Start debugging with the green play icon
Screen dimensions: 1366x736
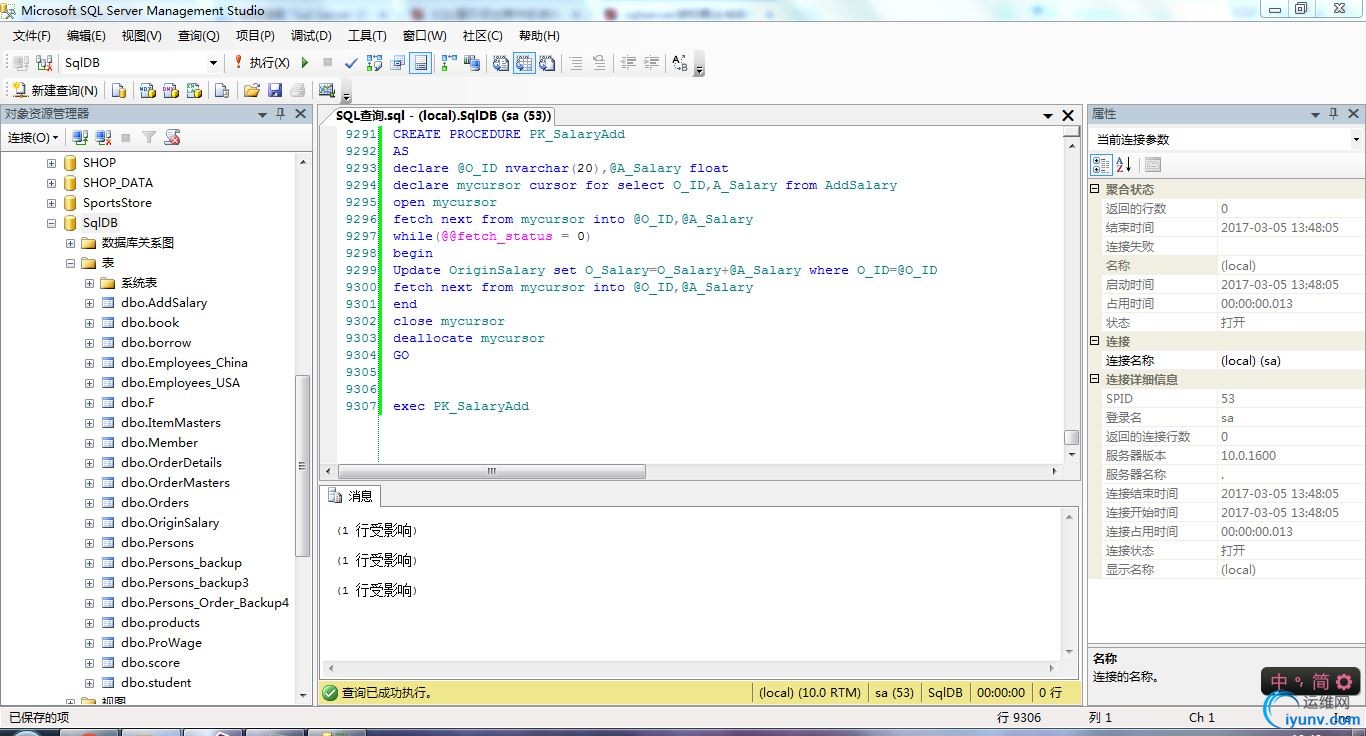(x=305, y=62)
